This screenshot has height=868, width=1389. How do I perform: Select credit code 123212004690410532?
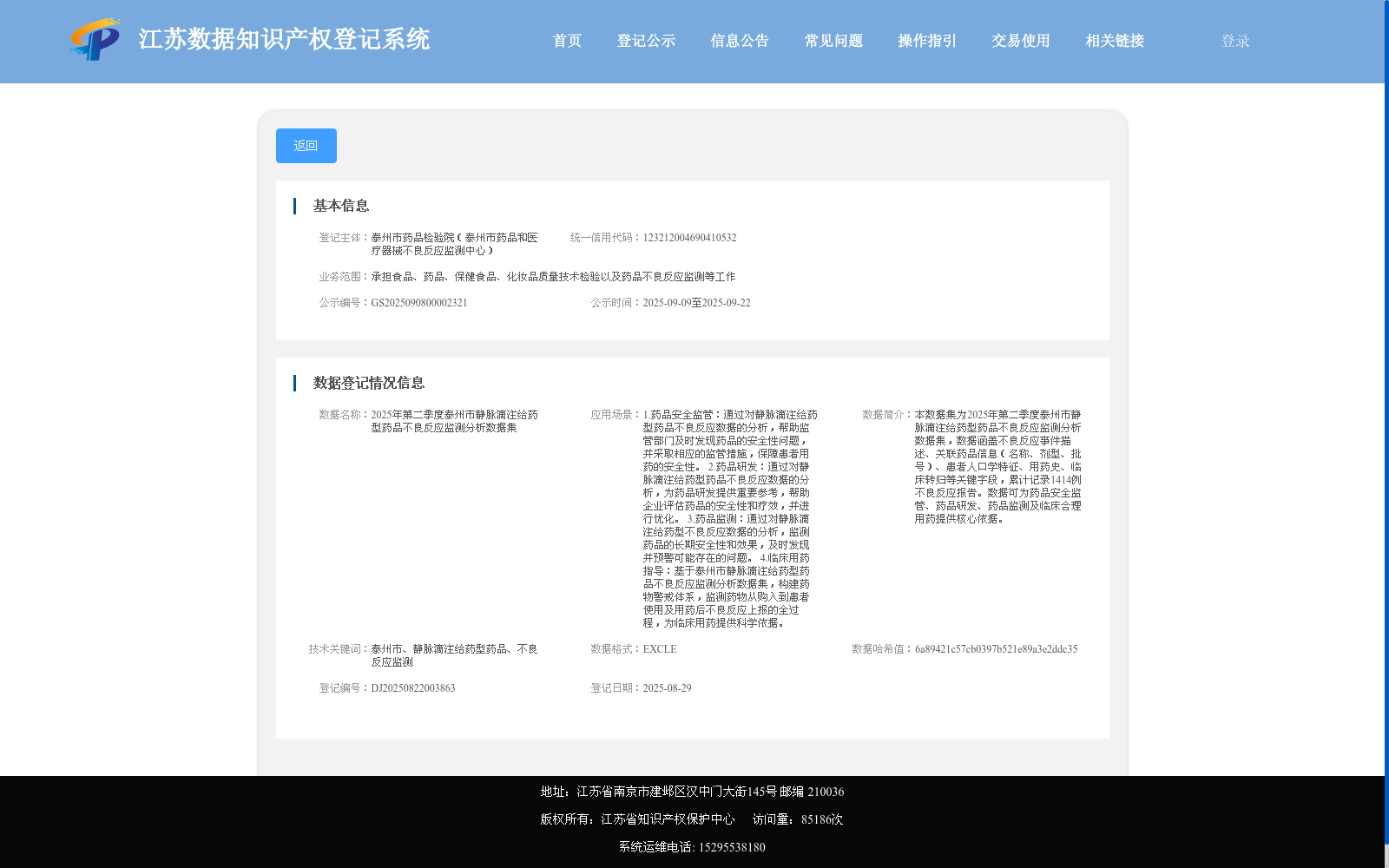click(x=689, y=238)
